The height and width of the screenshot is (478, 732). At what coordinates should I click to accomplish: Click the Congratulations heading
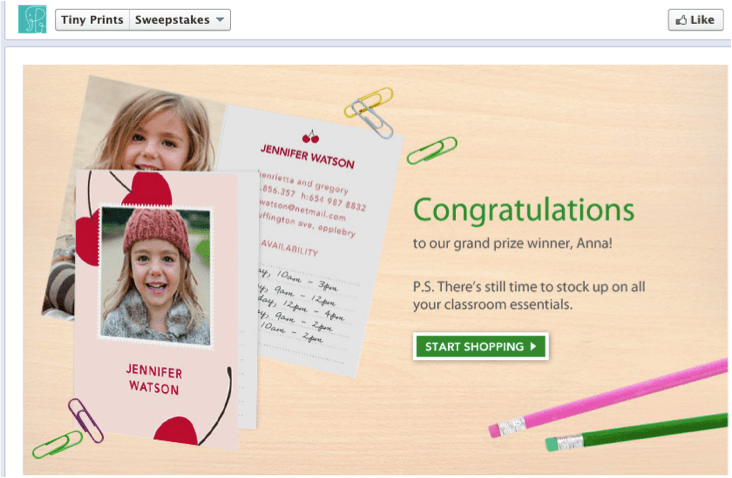(524, 210)
